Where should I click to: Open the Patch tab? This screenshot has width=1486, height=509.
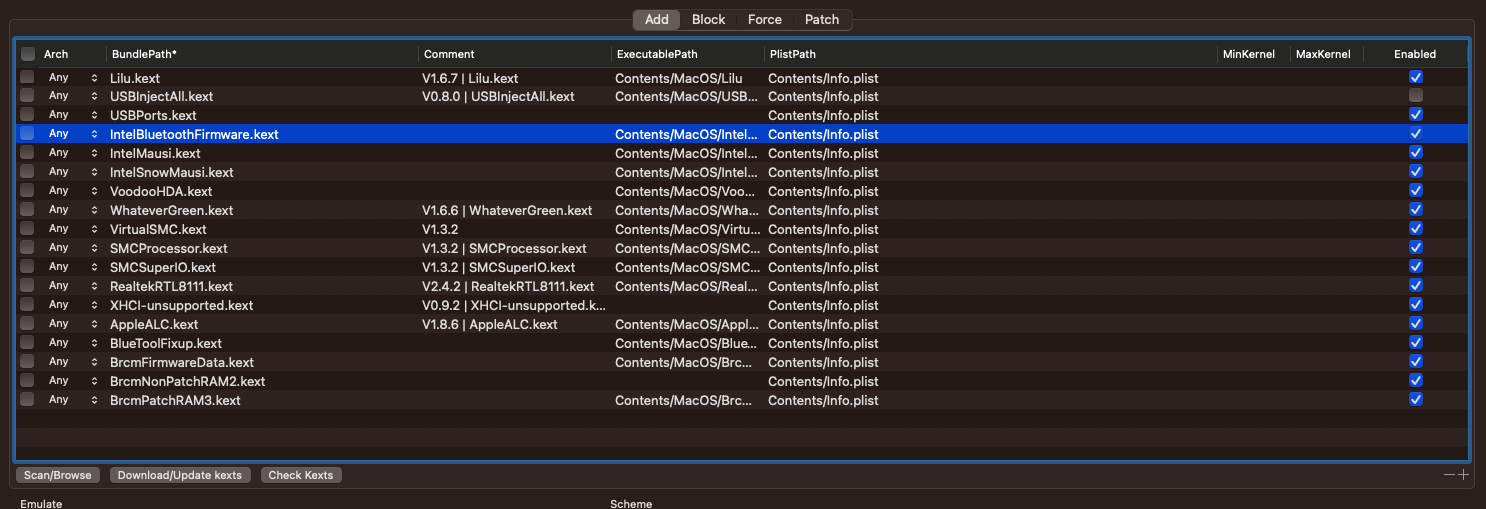(x=822, y=20)
